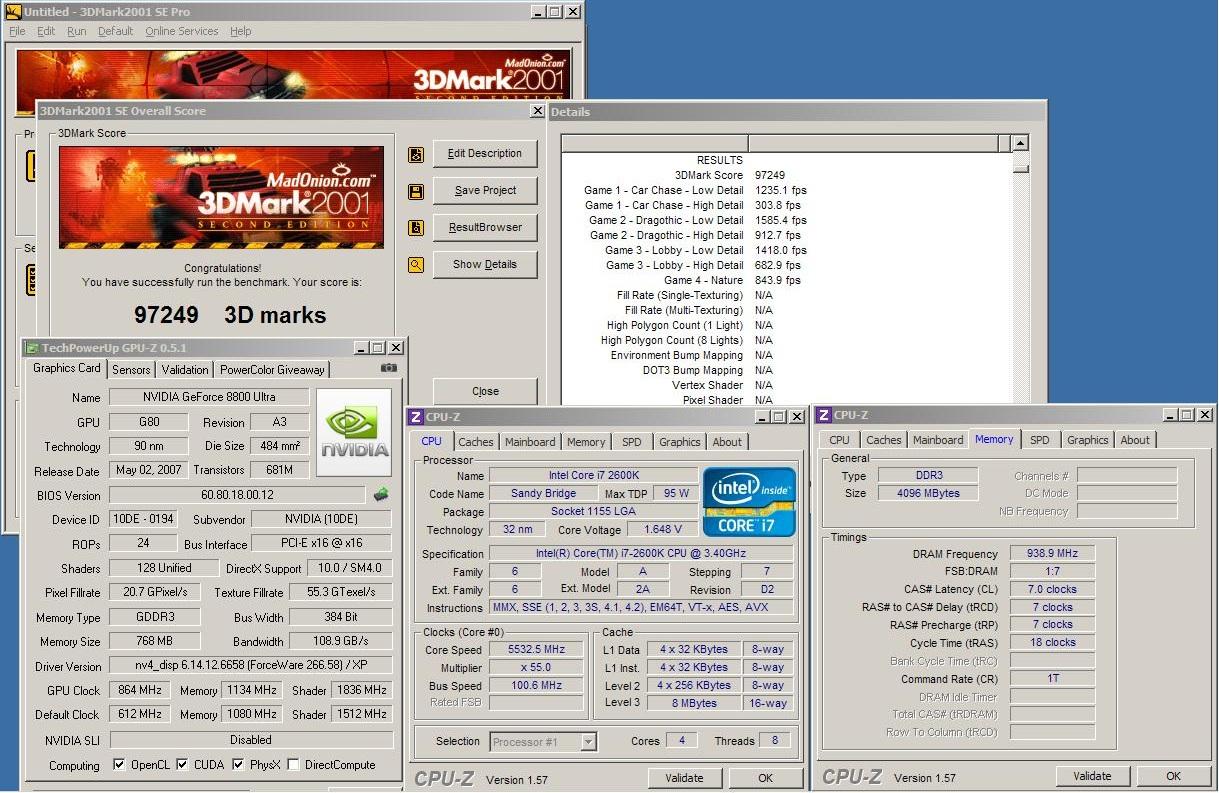The width and height of the screenshot is (1219, 793).
Task: Click the GPU Clock value 864 MHz
Action: [x=139, y=691]
